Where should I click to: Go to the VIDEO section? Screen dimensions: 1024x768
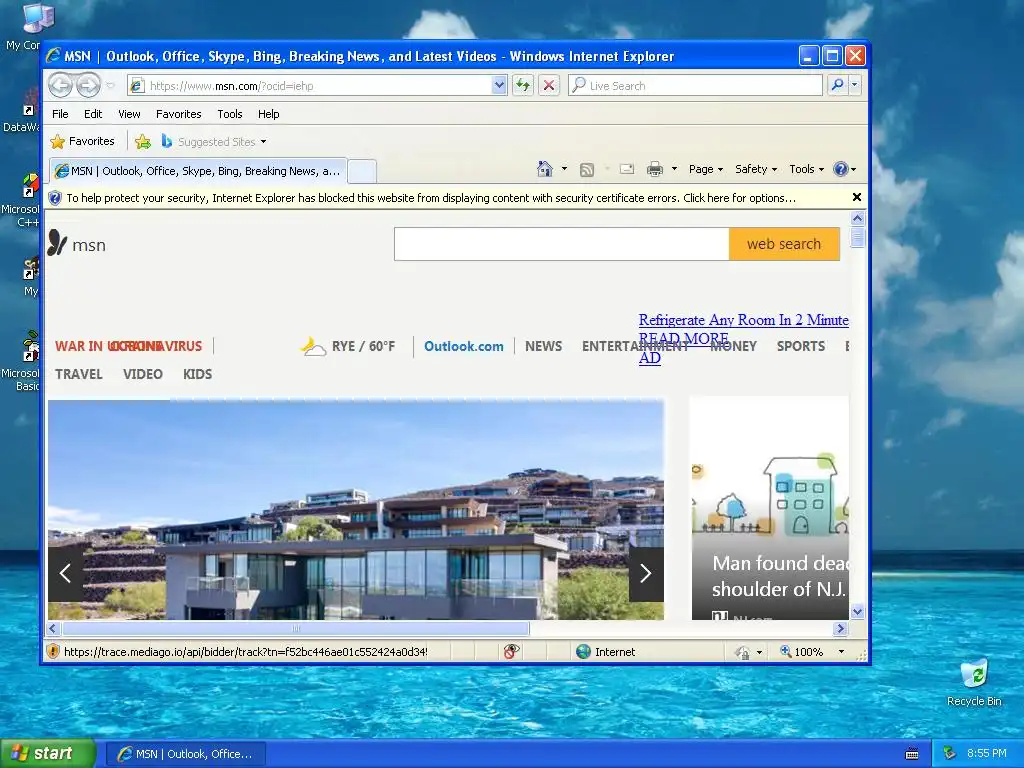pyautogui.click(x=142, y=374)
